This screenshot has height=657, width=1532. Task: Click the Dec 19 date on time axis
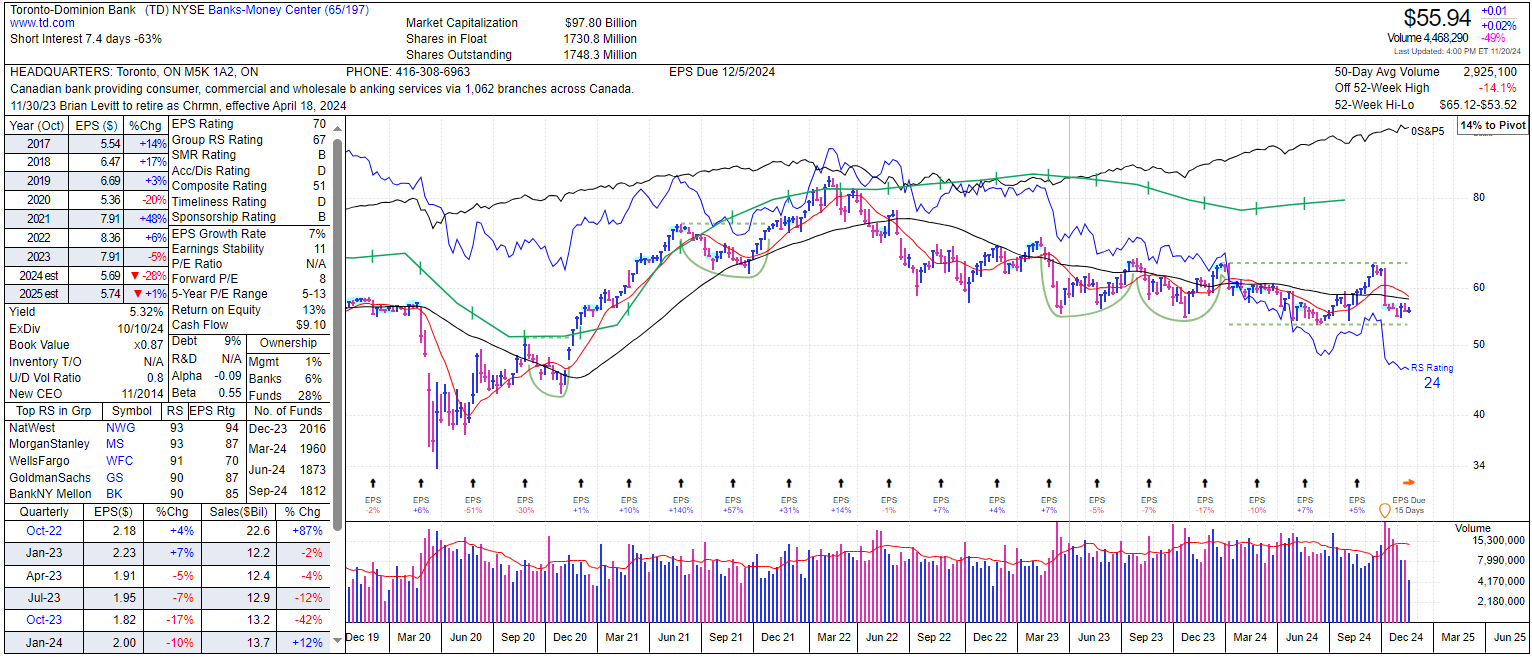tap(364, 637)
